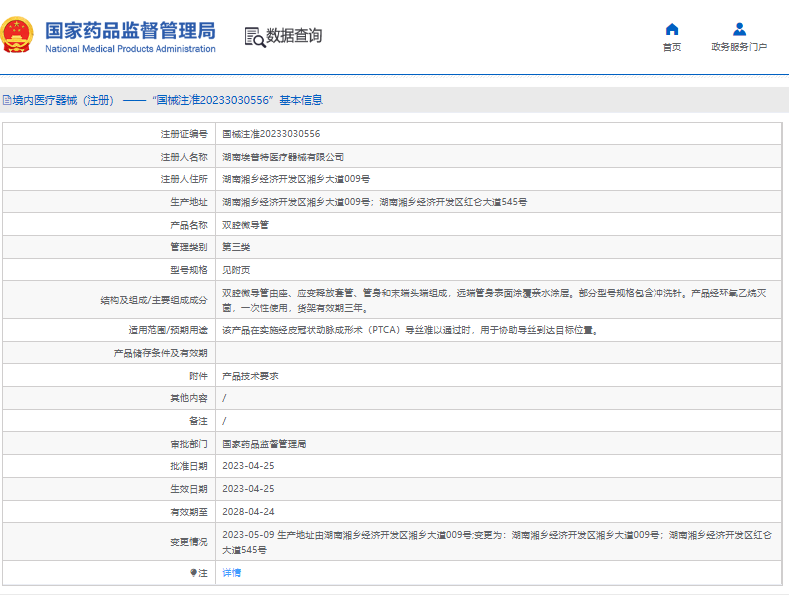The height and width of the screenshot is (595, 789).
Task: Click the 适用范围/预期用途 label
Action: [x=168, y=330]
